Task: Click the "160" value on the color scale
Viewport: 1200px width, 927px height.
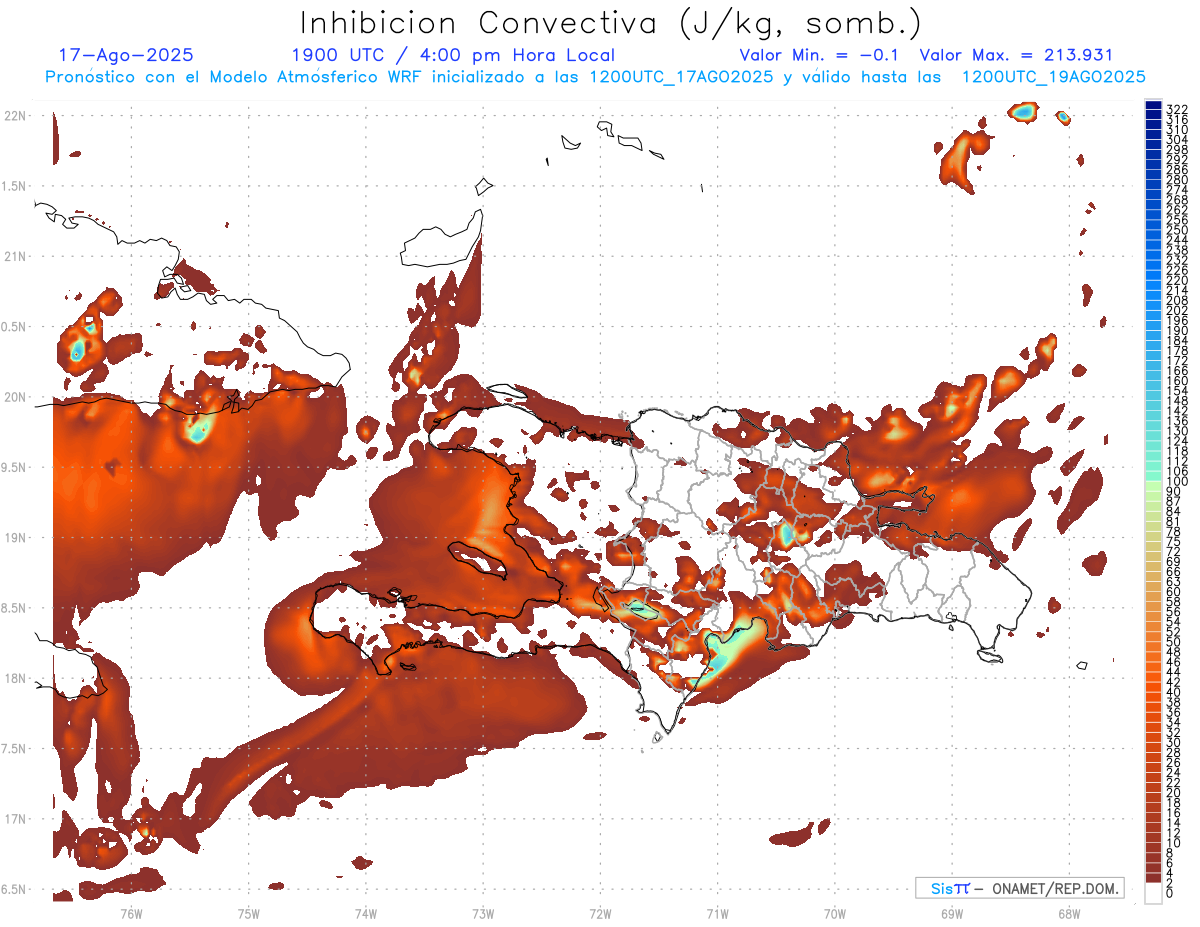Action: pos(1176,381)
